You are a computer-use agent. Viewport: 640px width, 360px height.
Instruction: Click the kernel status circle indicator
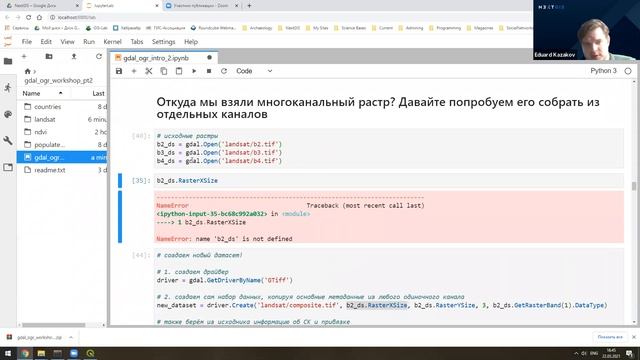click(628, 71)
